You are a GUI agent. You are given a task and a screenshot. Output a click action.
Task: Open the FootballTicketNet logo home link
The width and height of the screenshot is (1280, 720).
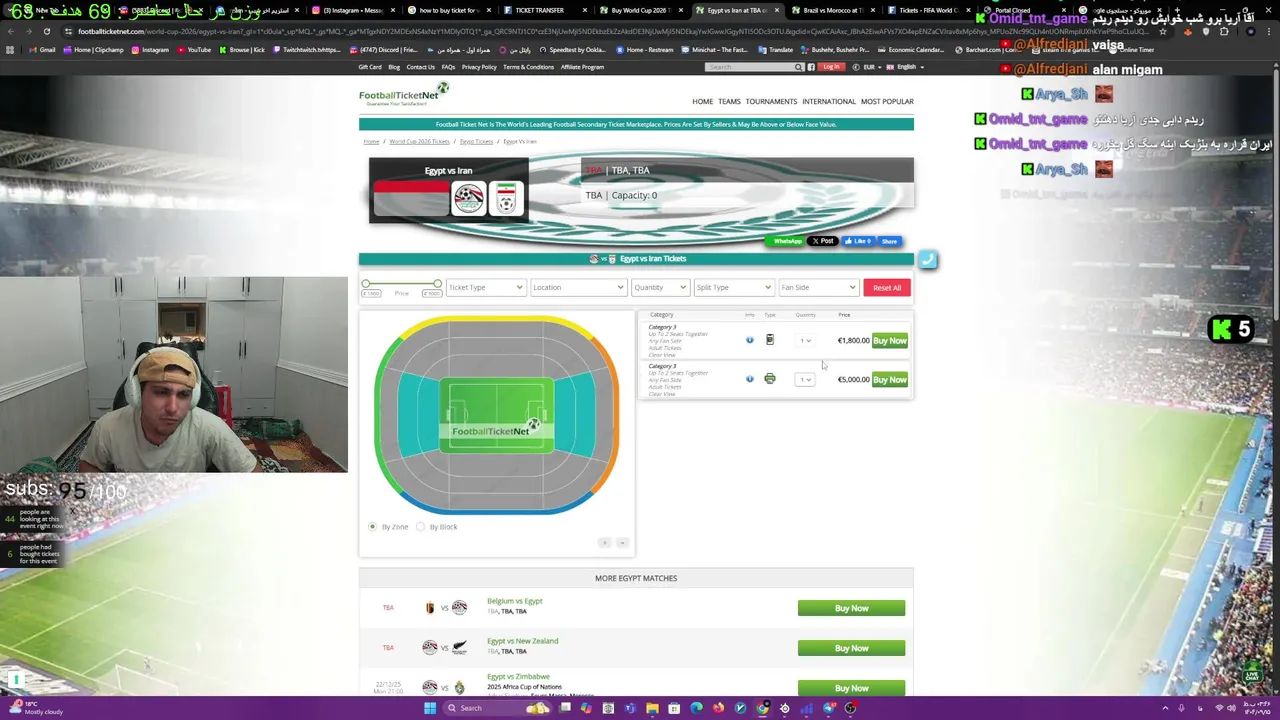click(404, 95)
